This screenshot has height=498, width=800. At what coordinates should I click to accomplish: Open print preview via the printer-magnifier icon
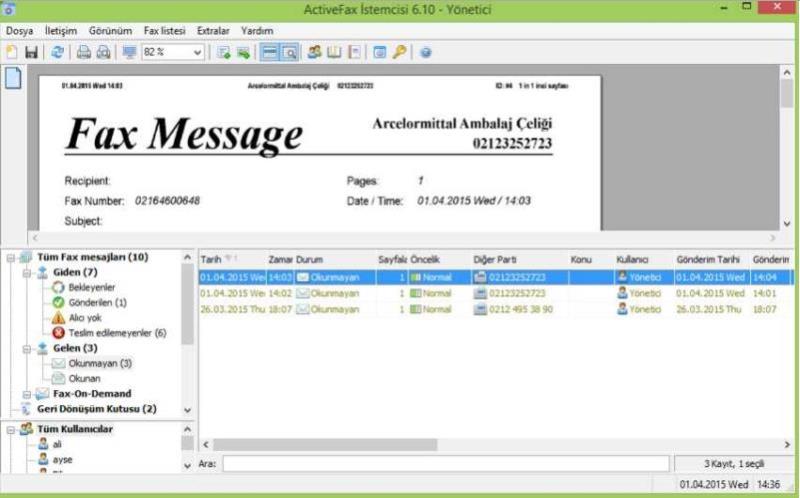point(104,52)
